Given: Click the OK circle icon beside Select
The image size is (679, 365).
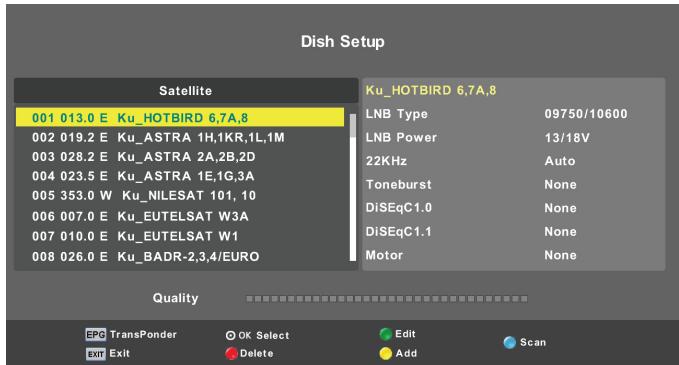Looking at the screenshot, I should click(x=230, y=335).
